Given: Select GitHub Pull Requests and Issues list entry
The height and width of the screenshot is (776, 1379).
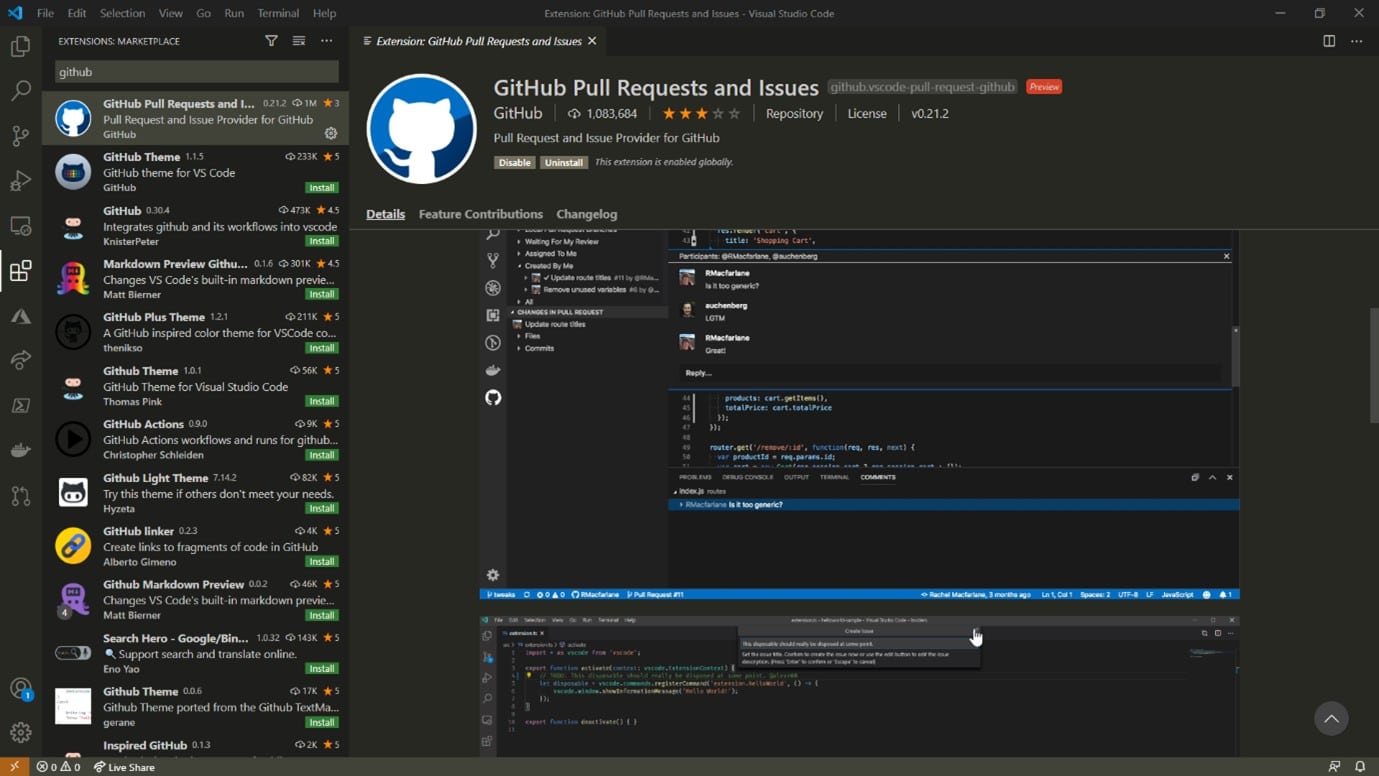Looking at the screenshot, I should [195, 118].
